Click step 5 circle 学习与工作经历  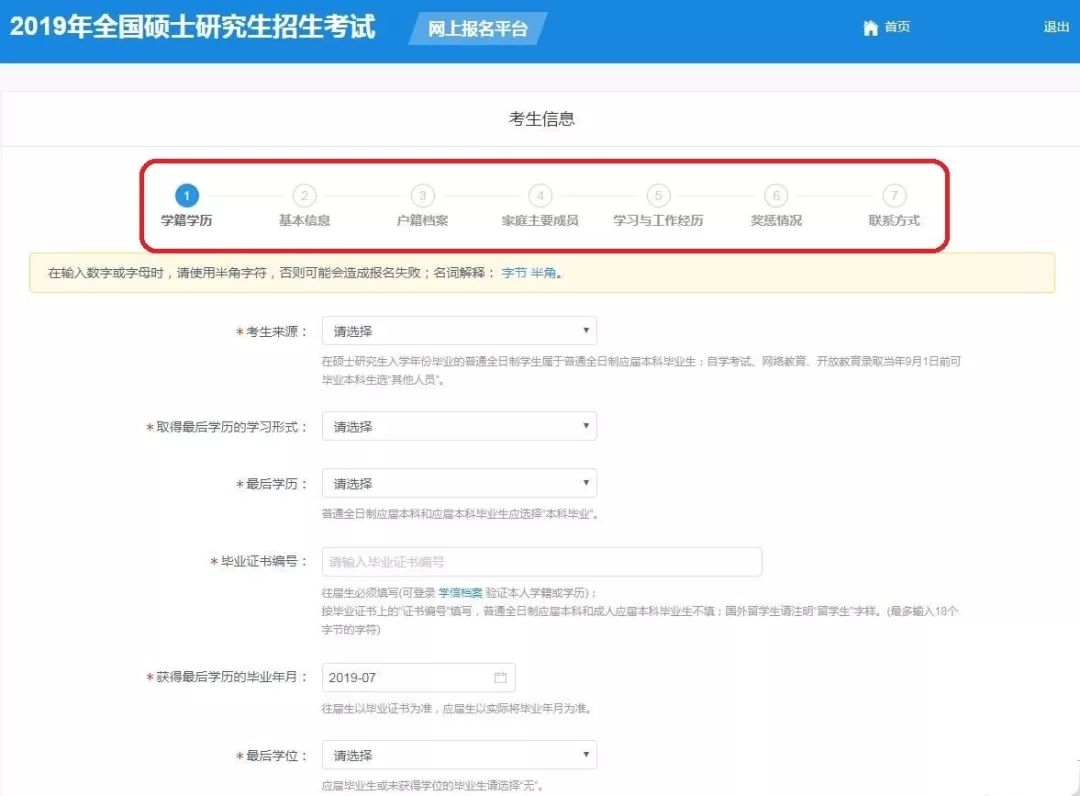[x=658, y=196]
